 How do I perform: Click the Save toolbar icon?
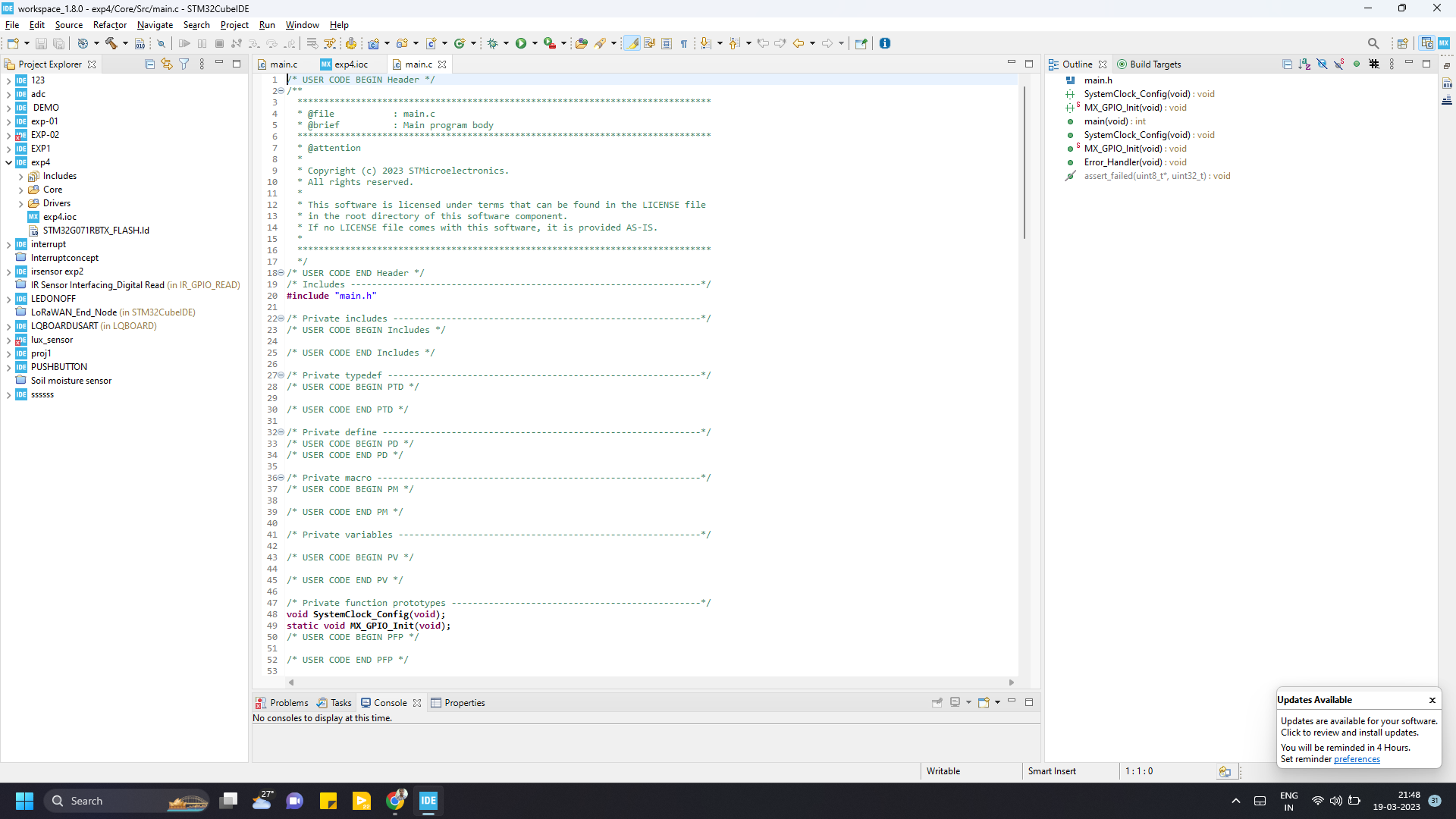(41, 43)
